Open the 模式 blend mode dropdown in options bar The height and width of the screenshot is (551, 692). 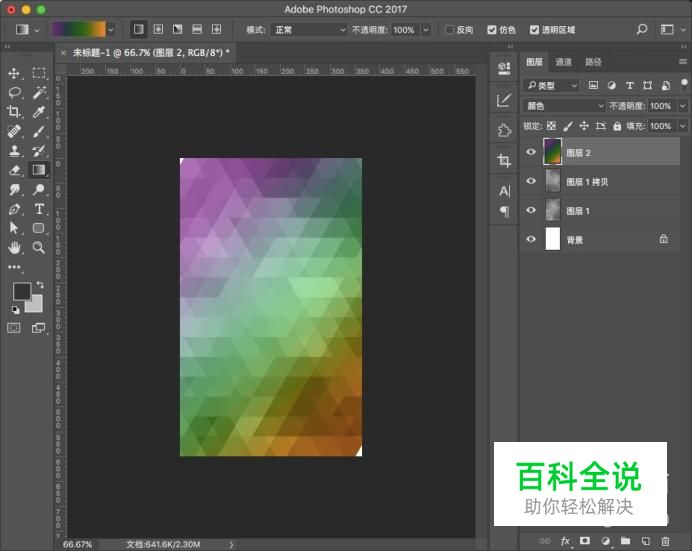point(308,30)
